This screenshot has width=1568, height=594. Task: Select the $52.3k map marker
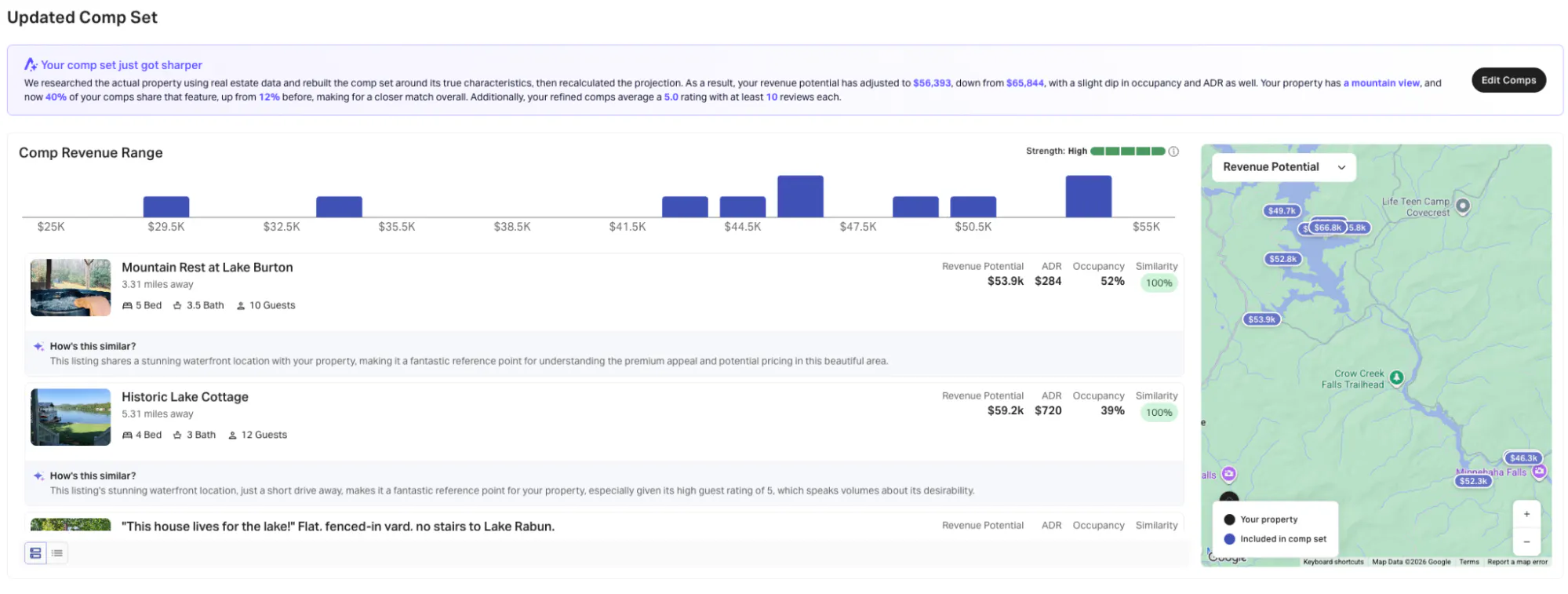[x=1473, y=481]
